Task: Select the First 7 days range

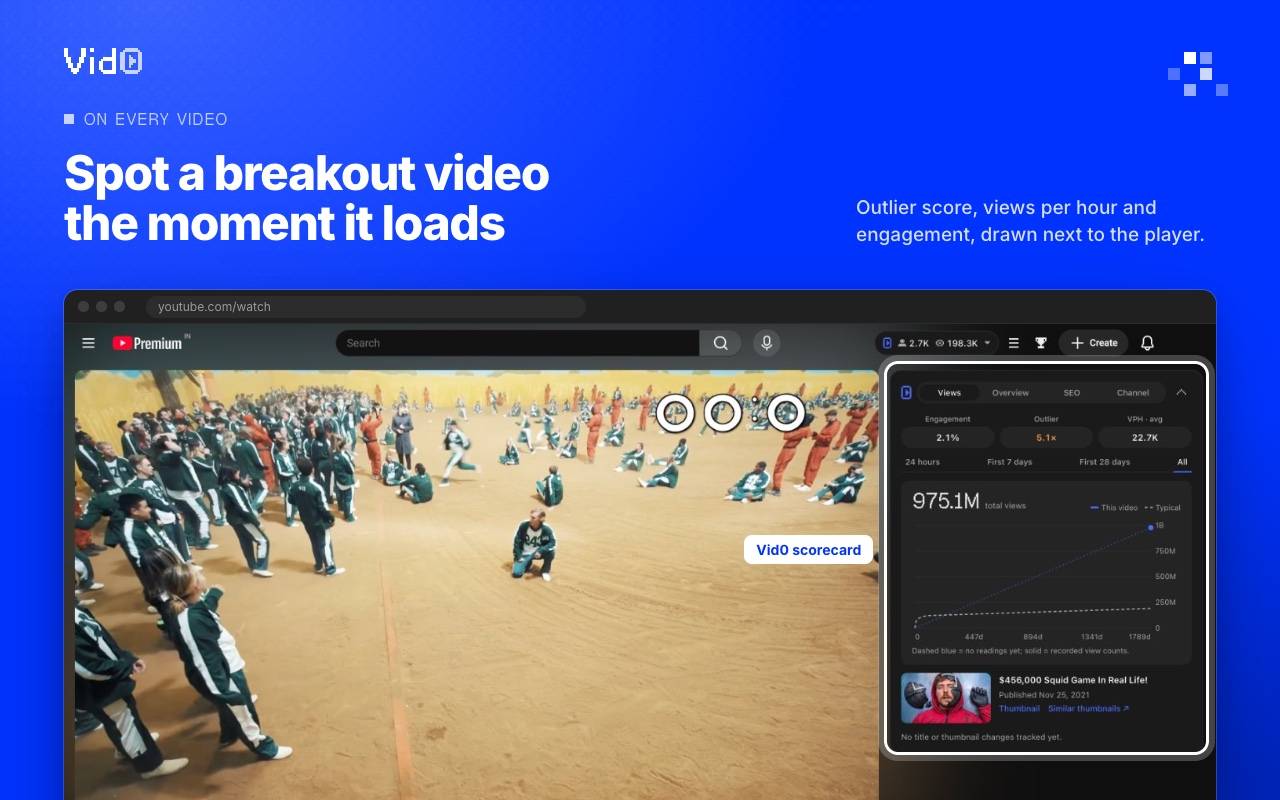Action: 1009,462
